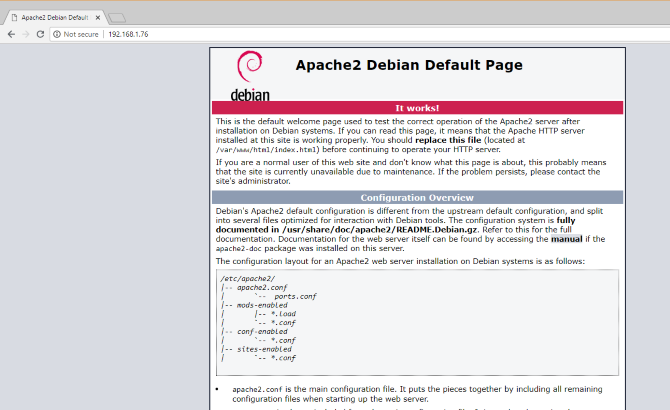Screen dimensions: 670x410
Task: Click the browser back arrow
Action: (x=12, y=34)
